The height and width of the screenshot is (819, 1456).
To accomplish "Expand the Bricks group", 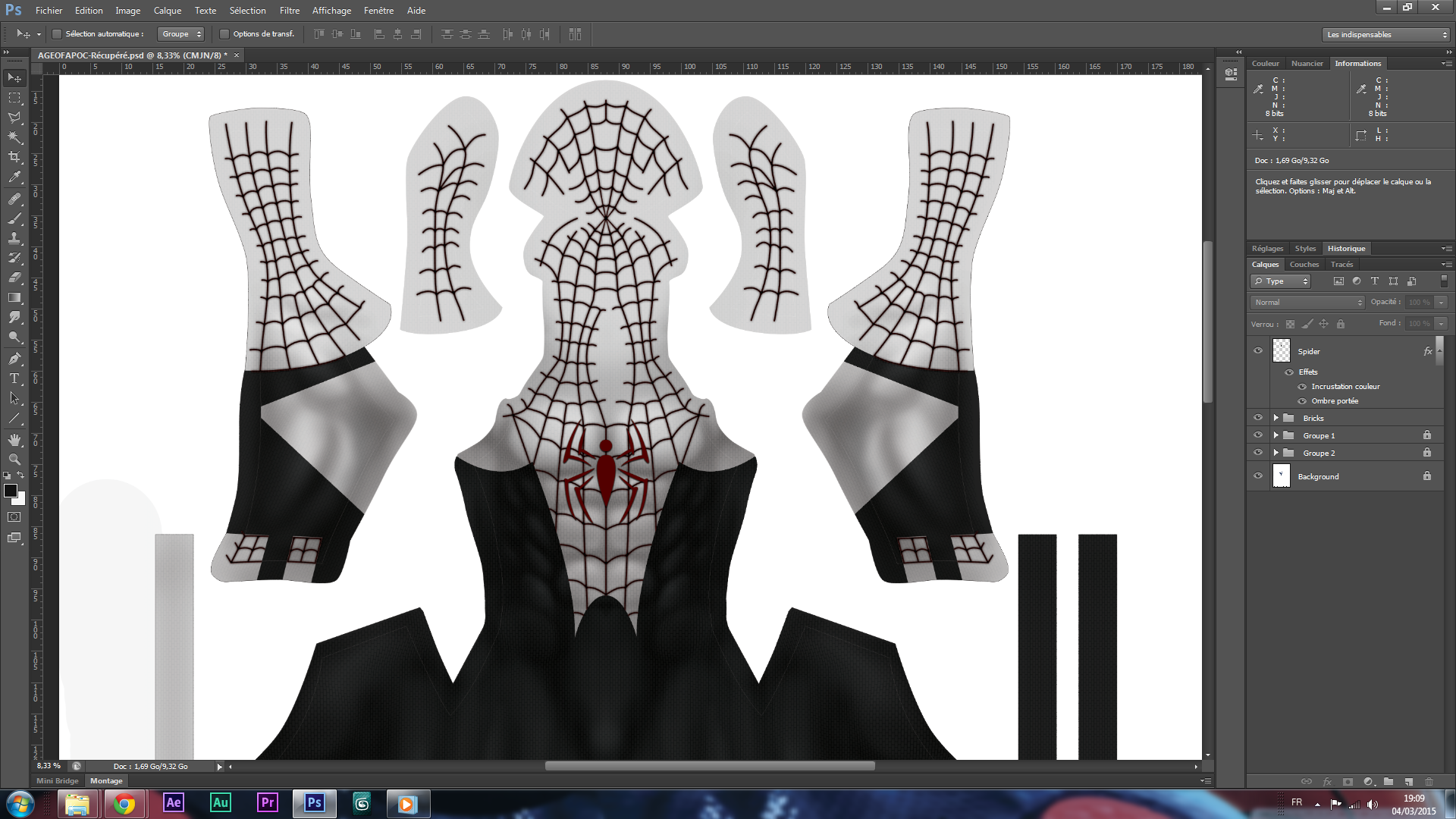I will click(x=1276, y=418).
